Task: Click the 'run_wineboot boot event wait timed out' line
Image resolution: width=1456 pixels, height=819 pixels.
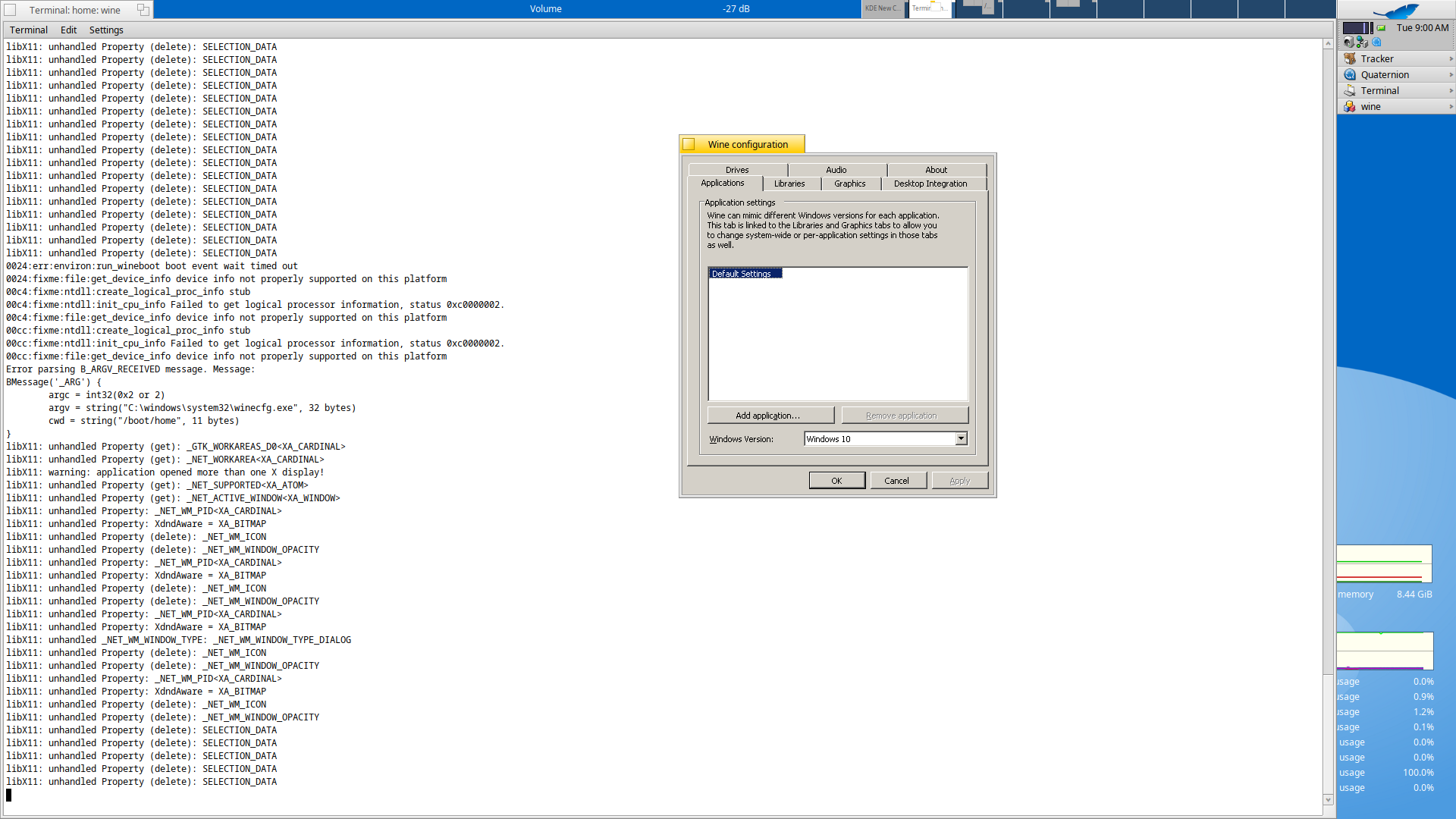Action: (x=152, y=266)
